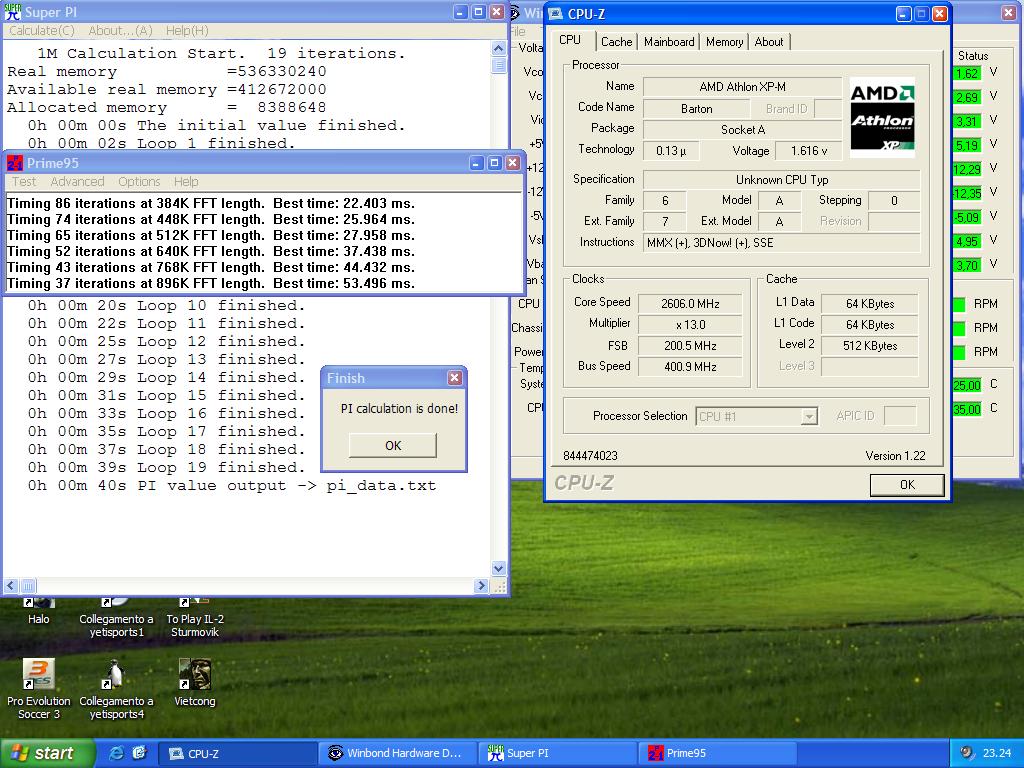Click the Super PI horizontal scroll left arrow
The image size is (1024, 768).
pos(11,586)
